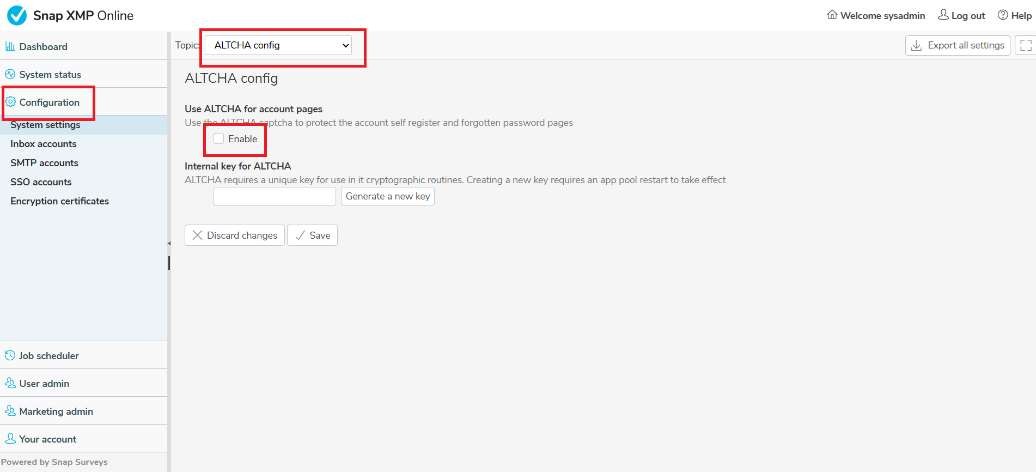Open SMTP accounts page

pos(44,163)
